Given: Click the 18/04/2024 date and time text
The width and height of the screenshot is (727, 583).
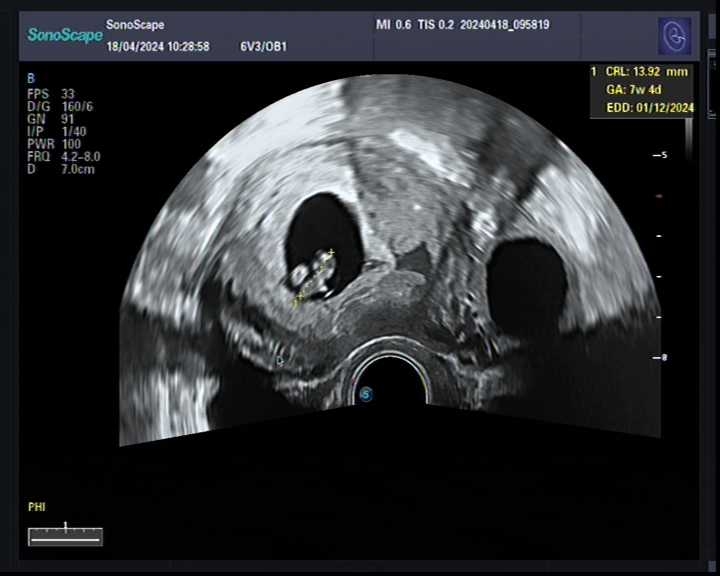Looking at the screenshot, I should pyautogui.click(x=157, y=47).
